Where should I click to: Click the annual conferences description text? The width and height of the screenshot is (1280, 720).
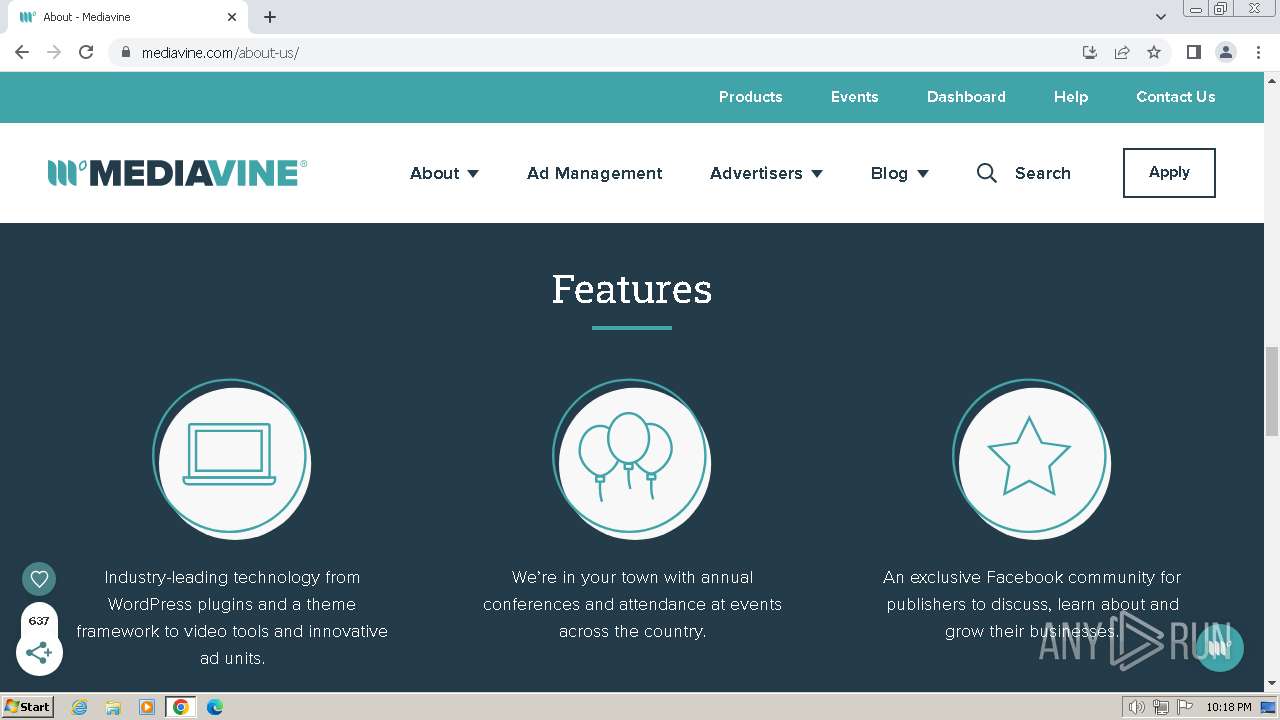(632, 604)
